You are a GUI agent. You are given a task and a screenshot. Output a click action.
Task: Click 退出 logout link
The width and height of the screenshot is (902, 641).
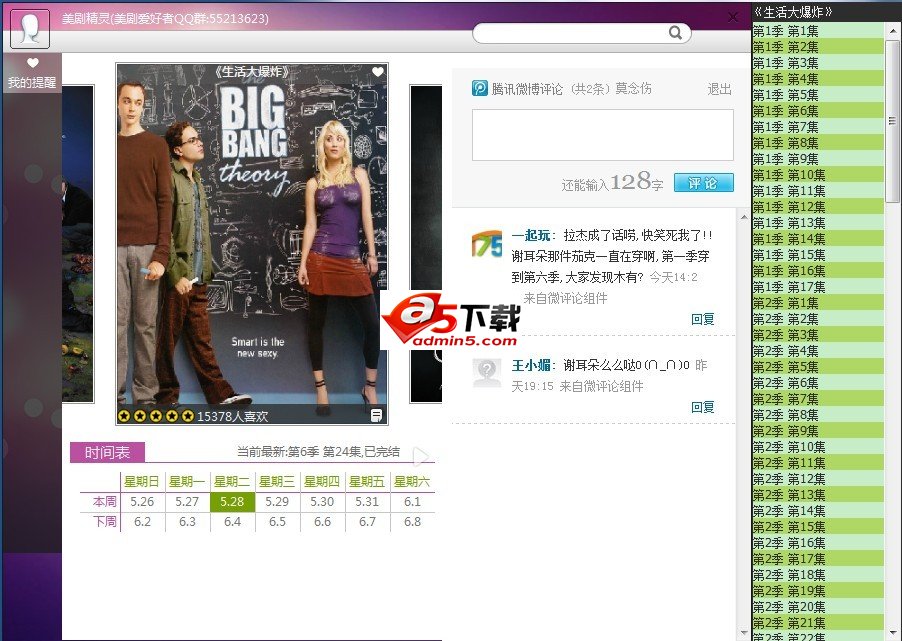pyautogui.click(x=719, y=89)
